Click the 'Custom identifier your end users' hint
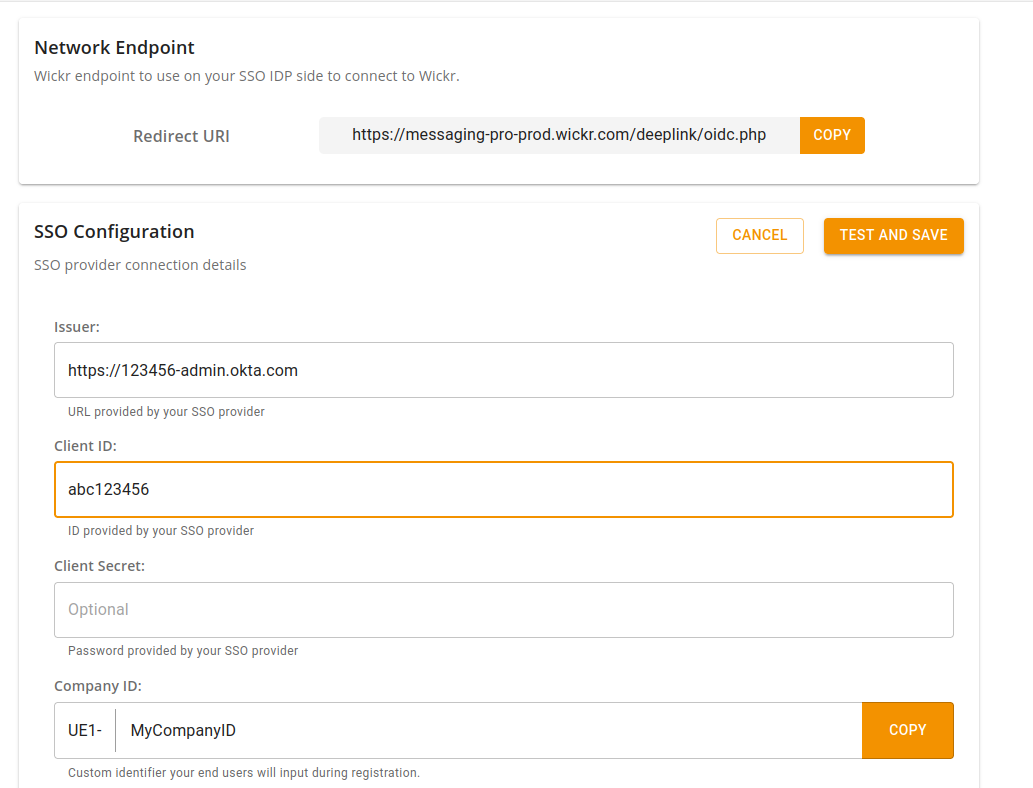This screenshot has height=788, width=1033. 244,773
